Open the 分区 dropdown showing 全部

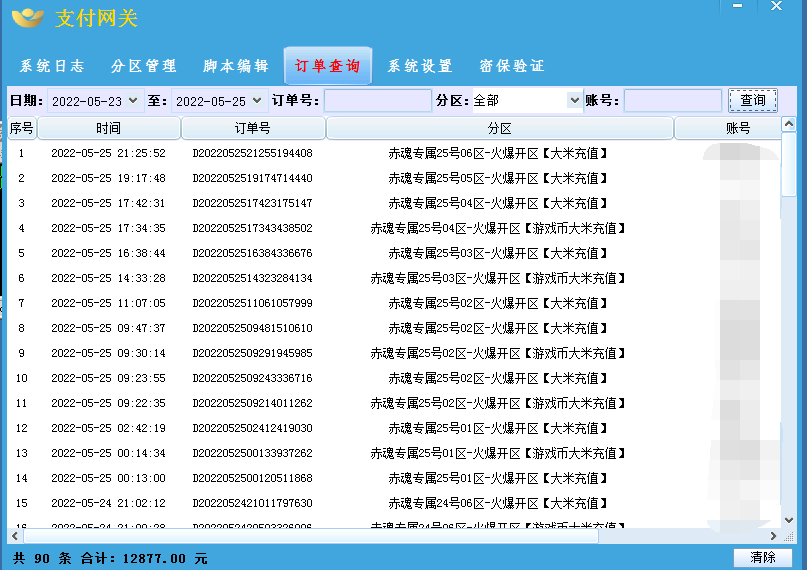pos(574,101)
